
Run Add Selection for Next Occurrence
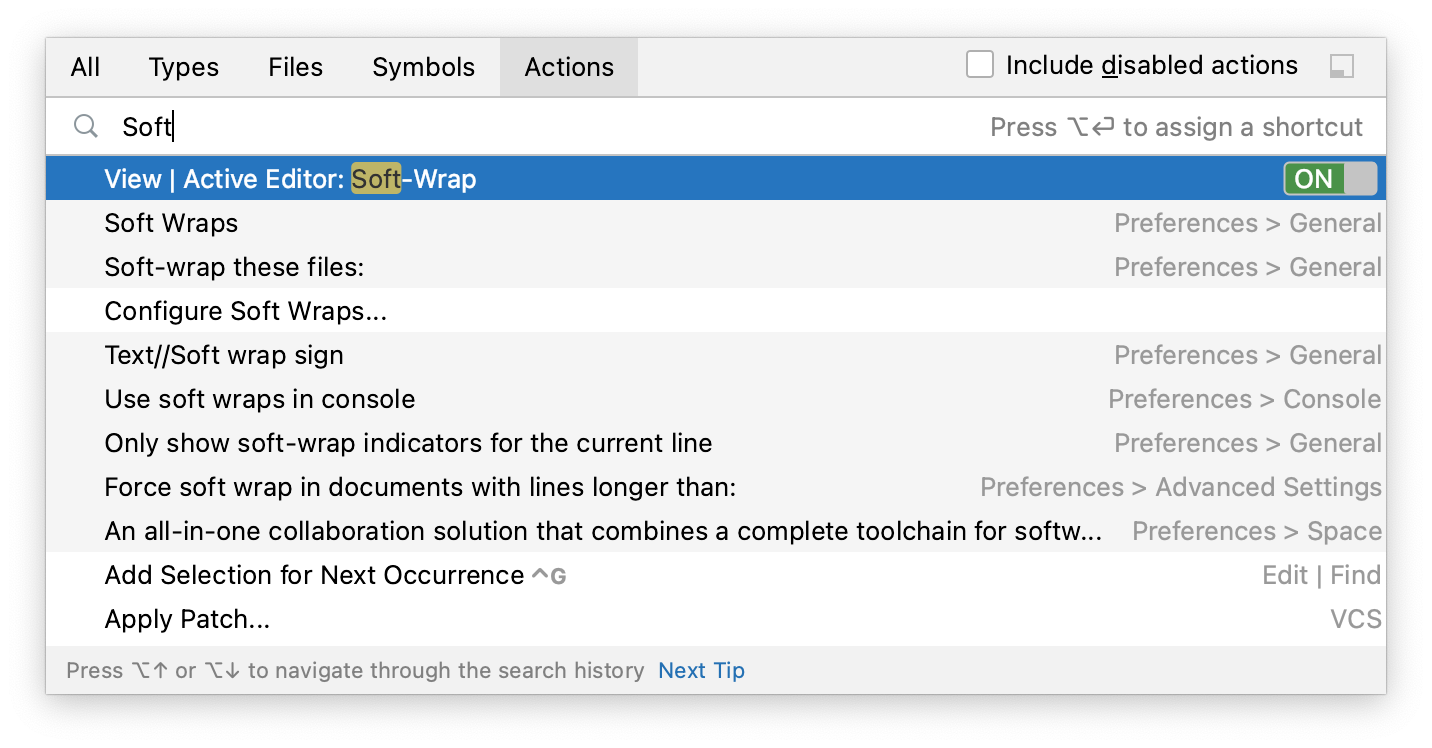(x=314, y=575)
